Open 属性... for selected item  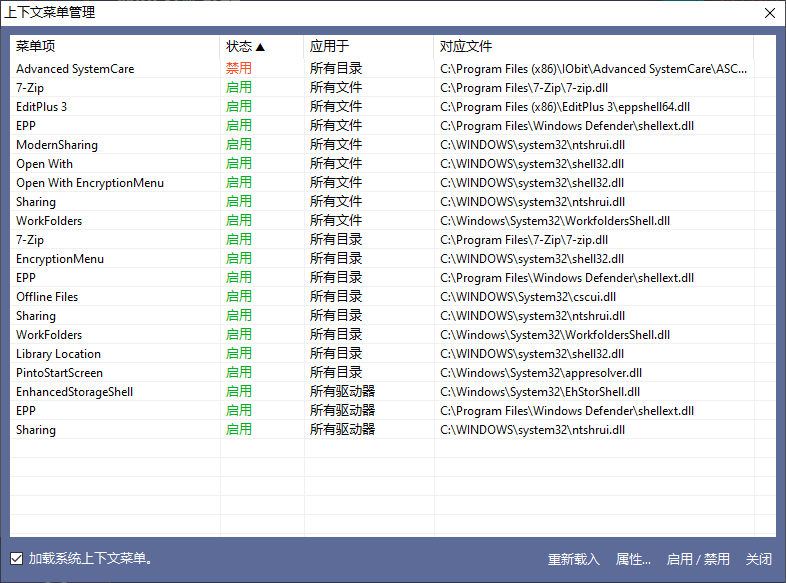pos(633,559)
